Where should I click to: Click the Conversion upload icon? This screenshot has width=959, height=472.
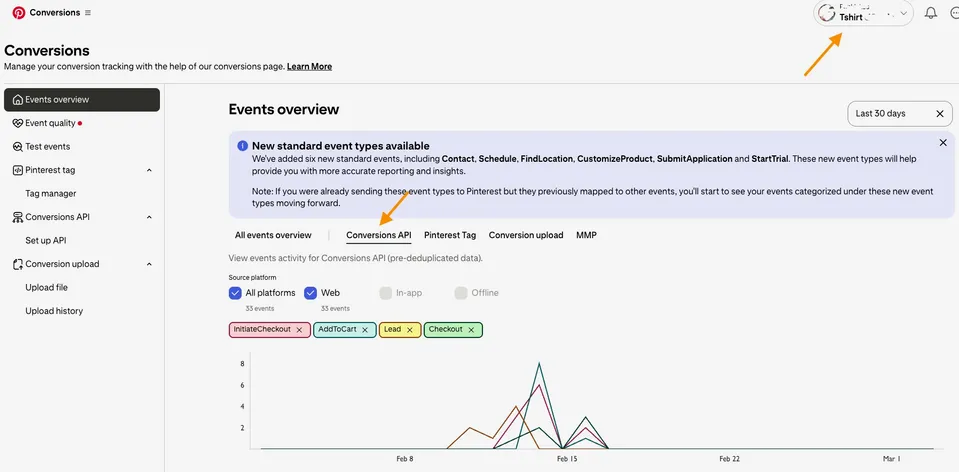point(18,264)
